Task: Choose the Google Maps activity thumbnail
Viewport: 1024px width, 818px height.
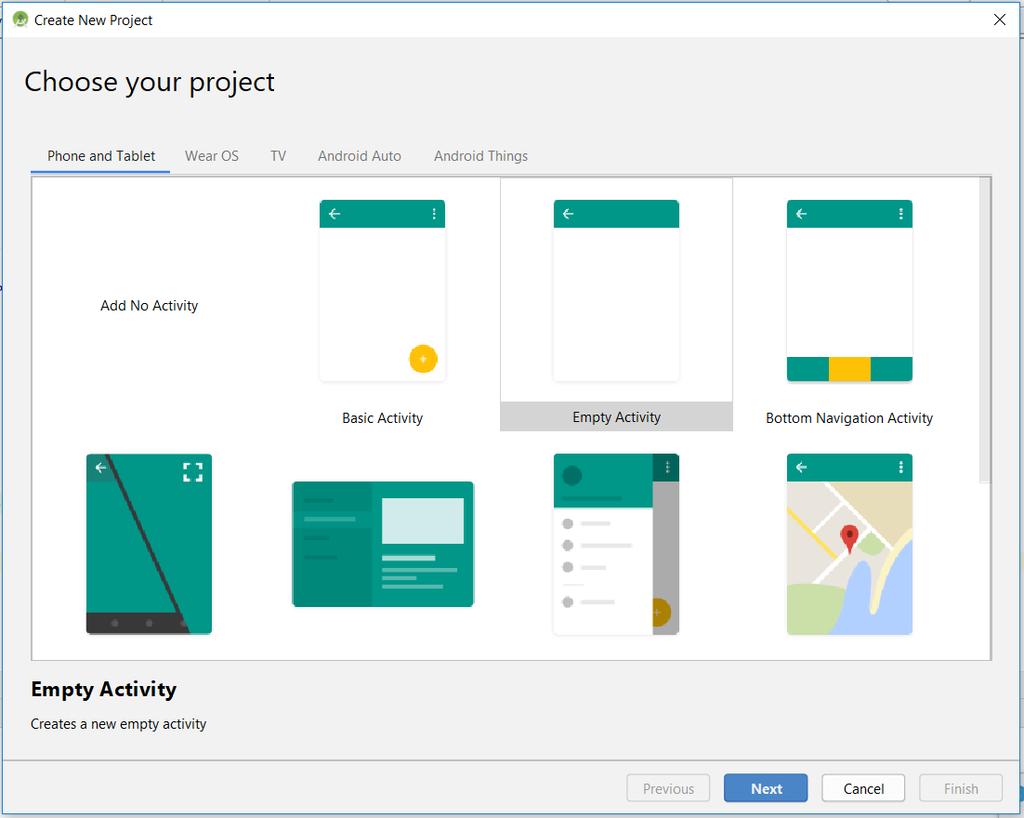Action: (x=849, y=544)
